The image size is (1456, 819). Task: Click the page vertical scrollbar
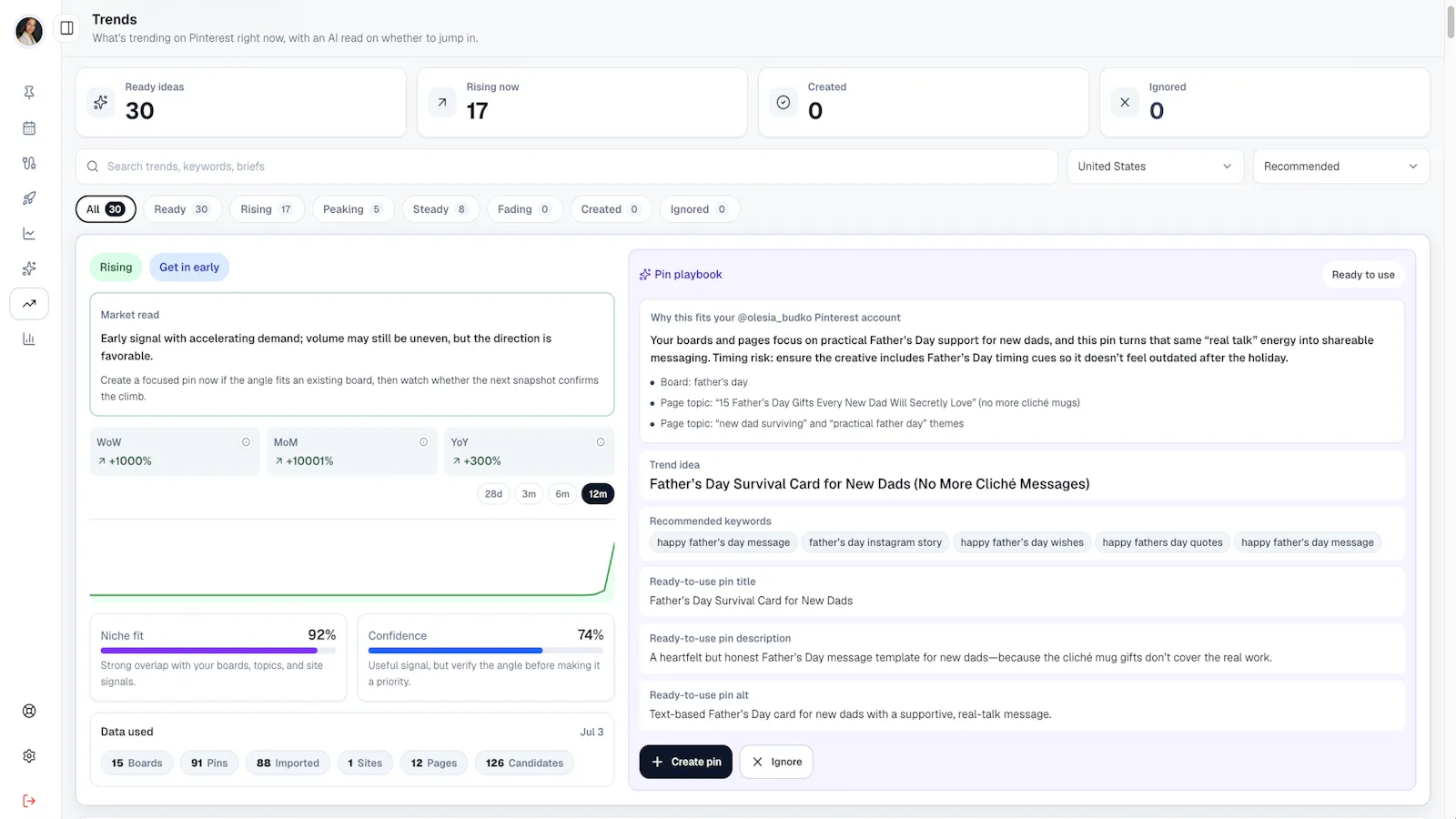[1451, 23]
